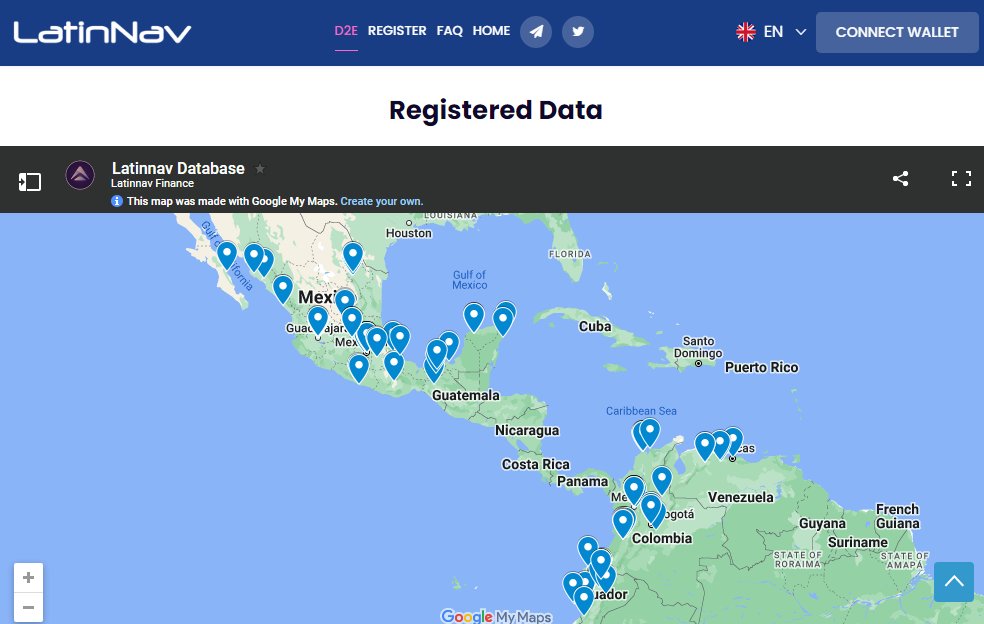View the map in fullscreen
Image resolution: width=984 pixels, height=624 pixels.
pyautogui.click(x=961, y=178)
